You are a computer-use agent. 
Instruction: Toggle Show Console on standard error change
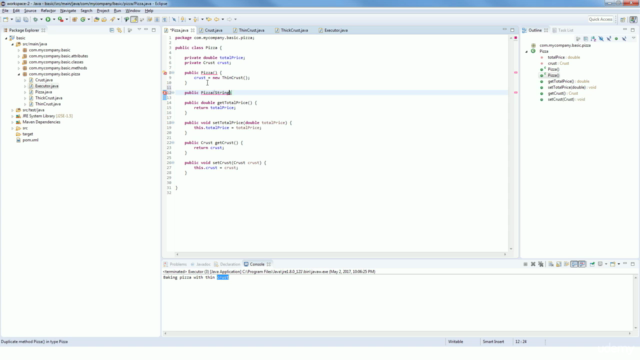582,264
